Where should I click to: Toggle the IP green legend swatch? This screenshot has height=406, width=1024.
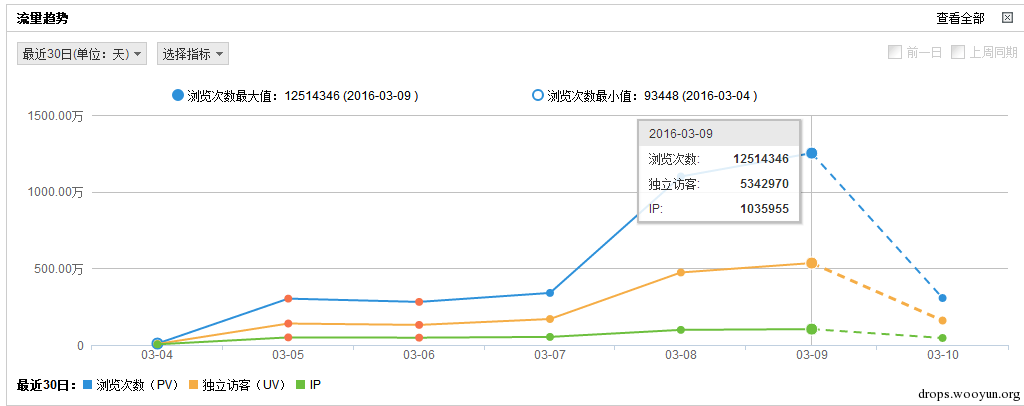coord(300,385)
